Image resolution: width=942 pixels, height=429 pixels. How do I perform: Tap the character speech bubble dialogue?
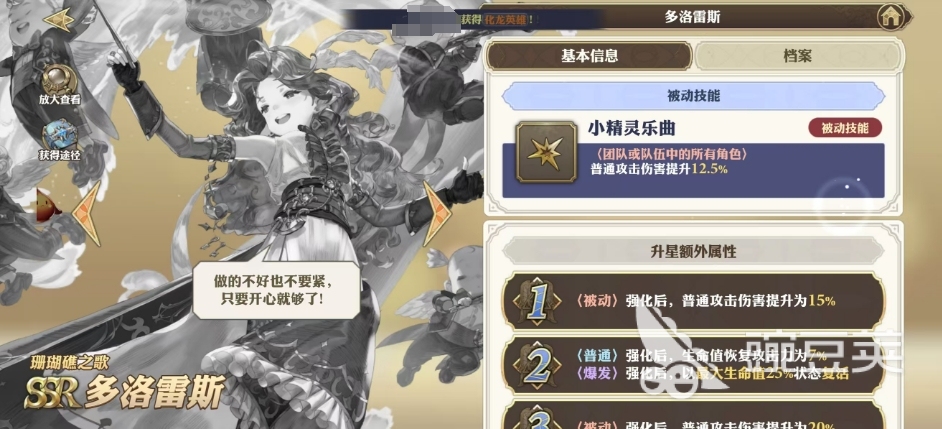tap(276, 290)
